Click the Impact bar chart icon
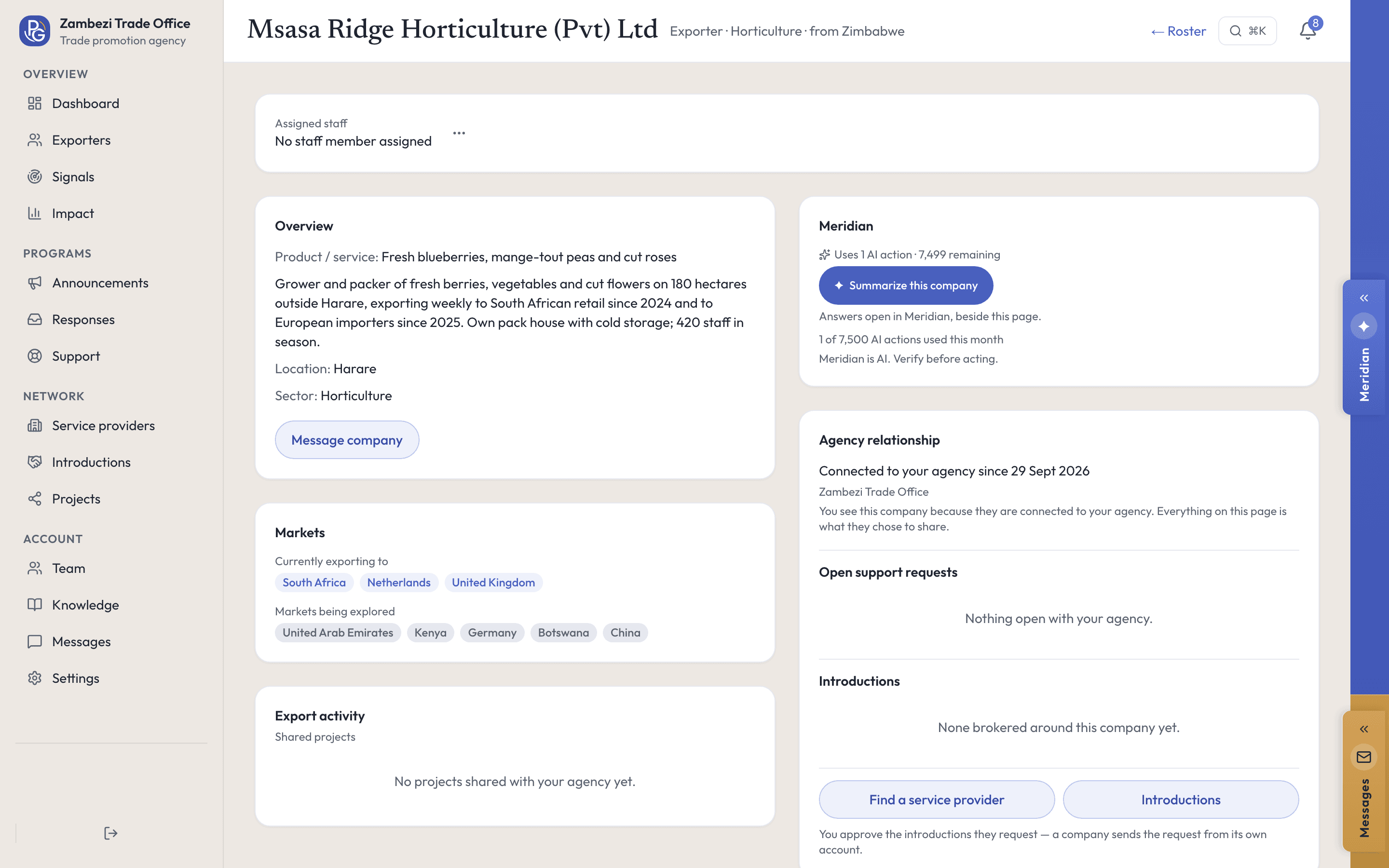1389x868 pixels. (34, 214)
